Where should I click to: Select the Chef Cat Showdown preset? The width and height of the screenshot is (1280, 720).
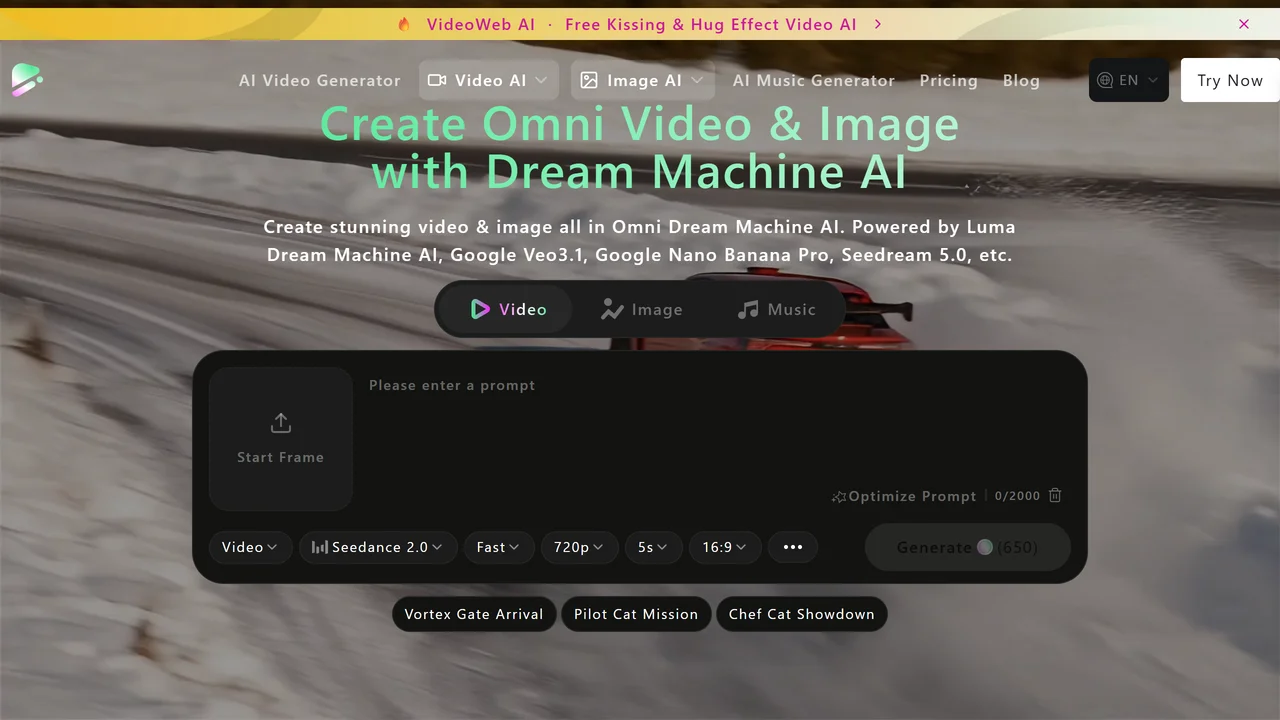click(x=802, y=614)
